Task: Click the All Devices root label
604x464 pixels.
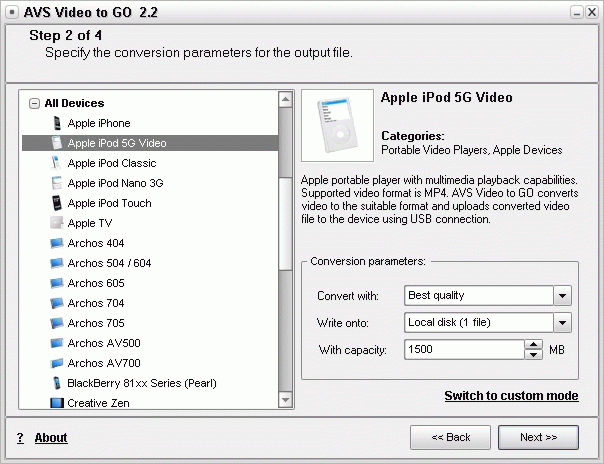Action: pyautogui.click(x=74, y=103)
